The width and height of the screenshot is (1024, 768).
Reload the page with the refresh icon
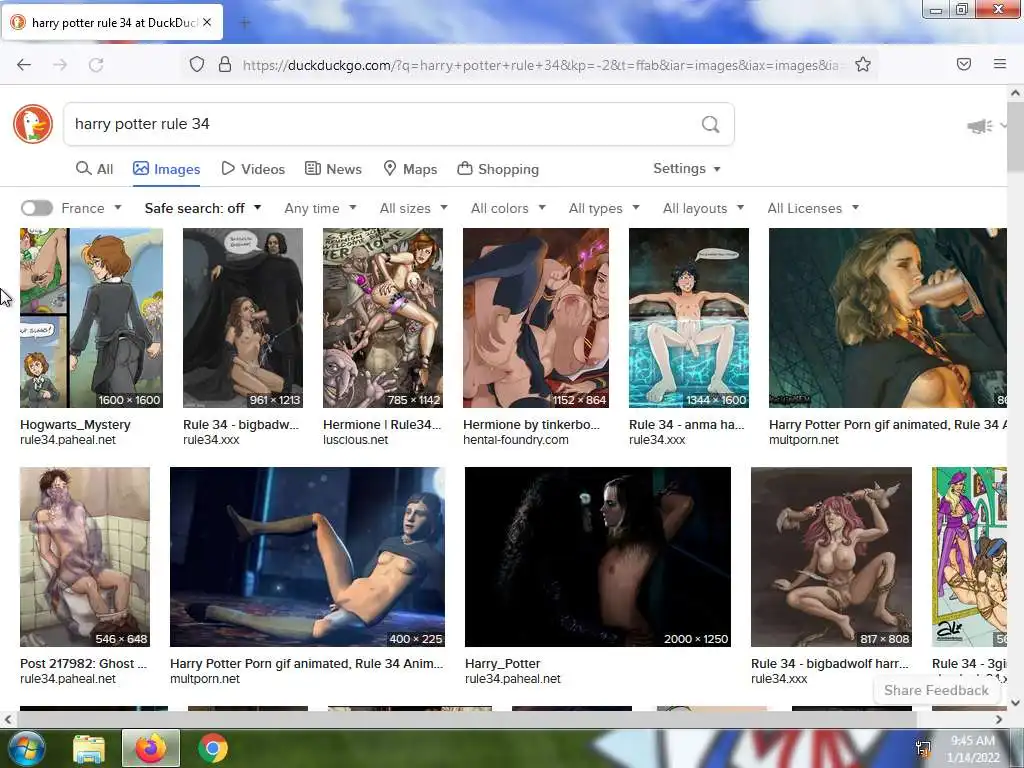coord(96,64)
